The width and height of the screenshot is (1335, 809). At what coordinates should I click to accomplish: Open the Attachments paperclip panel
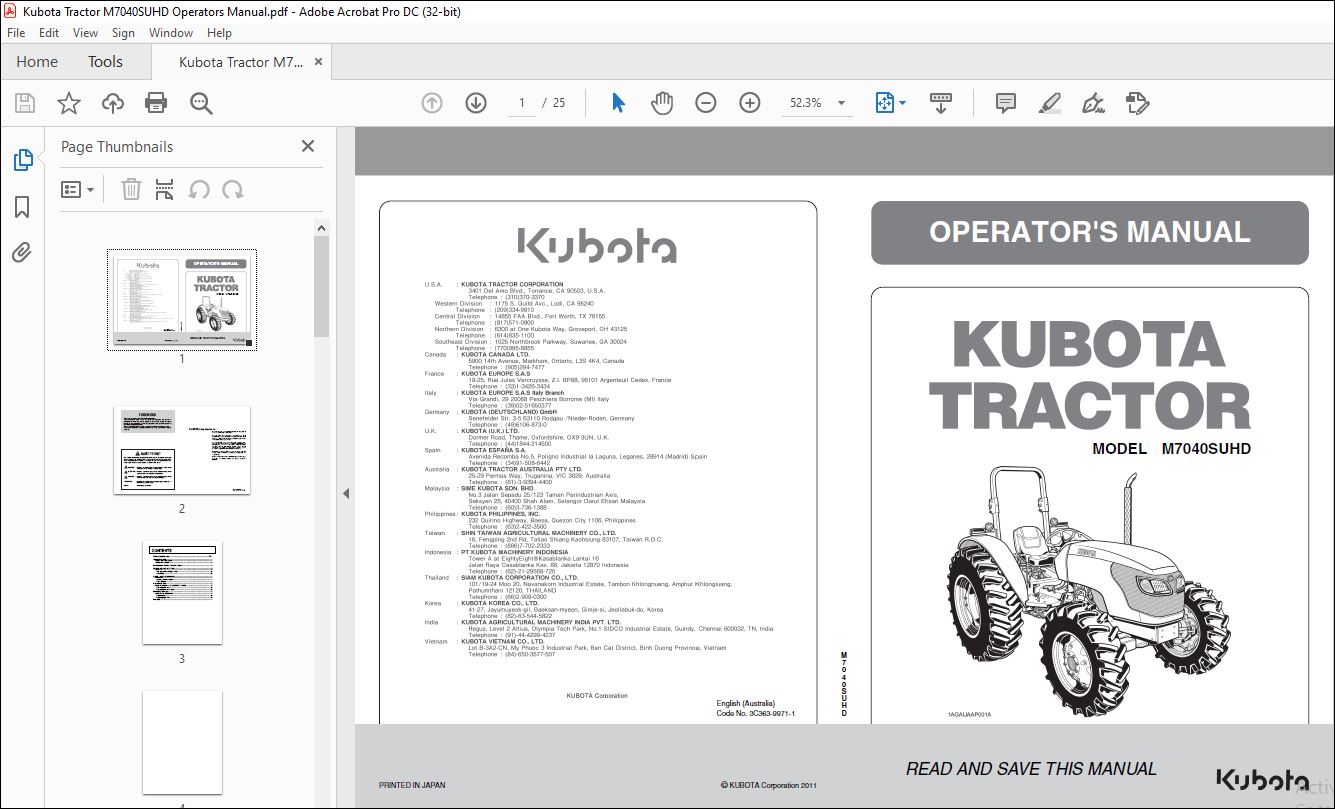(22, 253)
